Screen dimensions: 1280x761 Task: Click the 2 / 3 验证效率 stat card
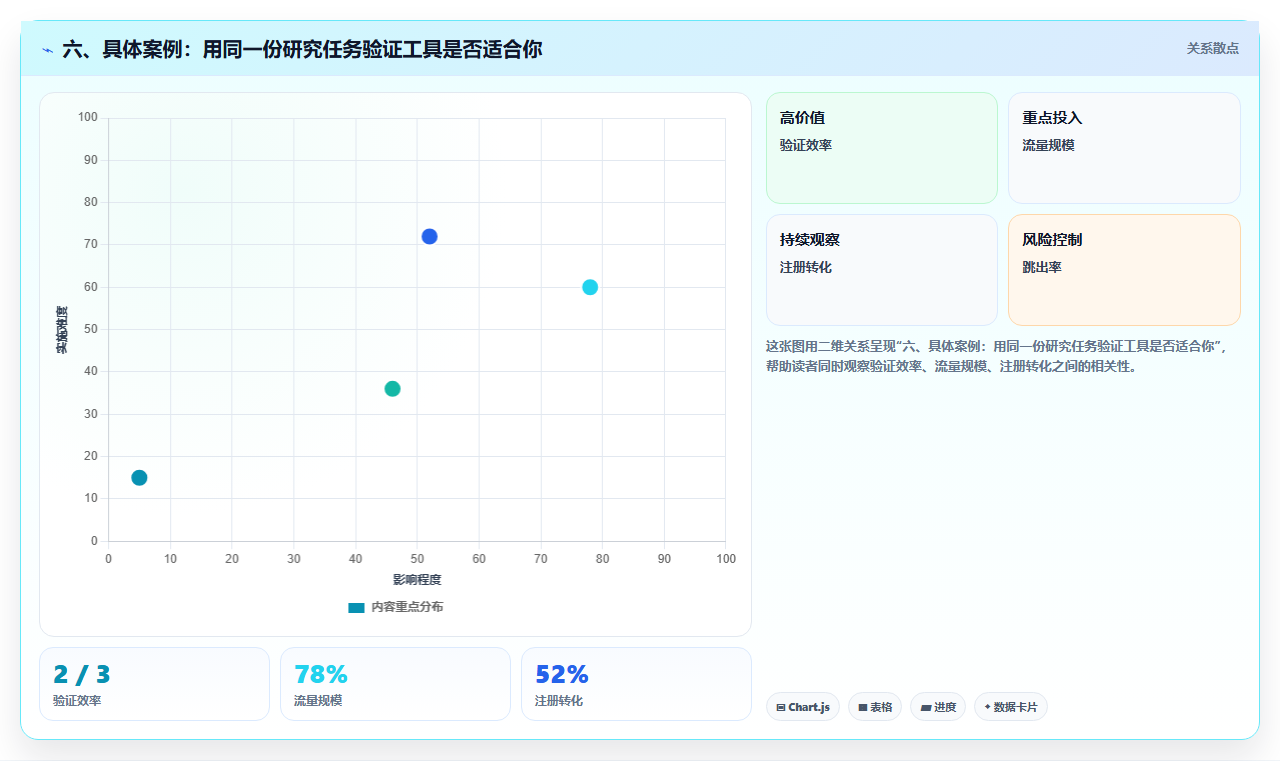154,684
